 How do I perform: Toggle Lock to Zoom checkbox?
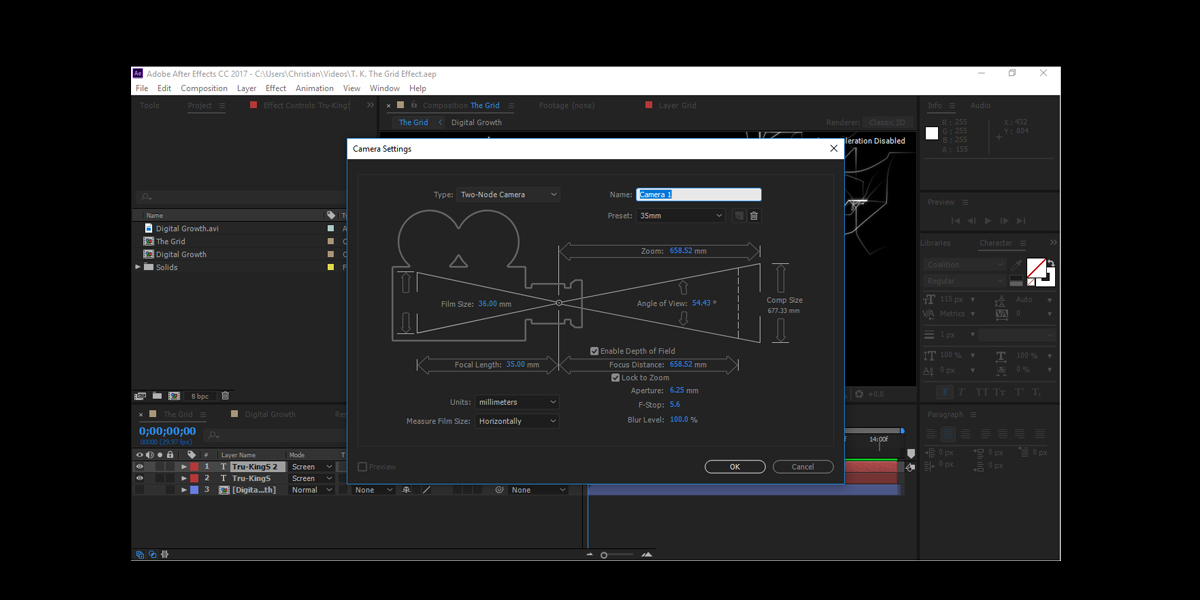[x=615, y=378]
